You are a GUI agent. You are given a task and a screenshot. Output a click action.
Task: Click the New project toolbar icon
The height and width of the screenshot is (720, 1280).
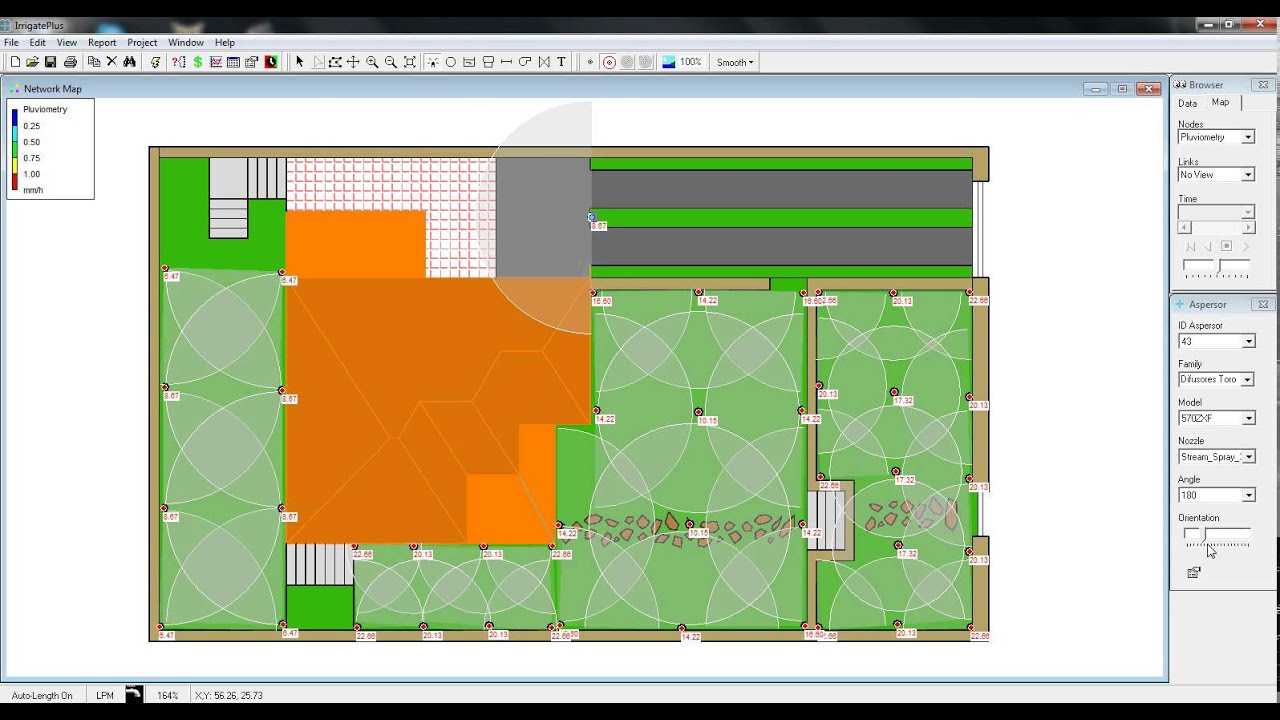tap(15, 62)
